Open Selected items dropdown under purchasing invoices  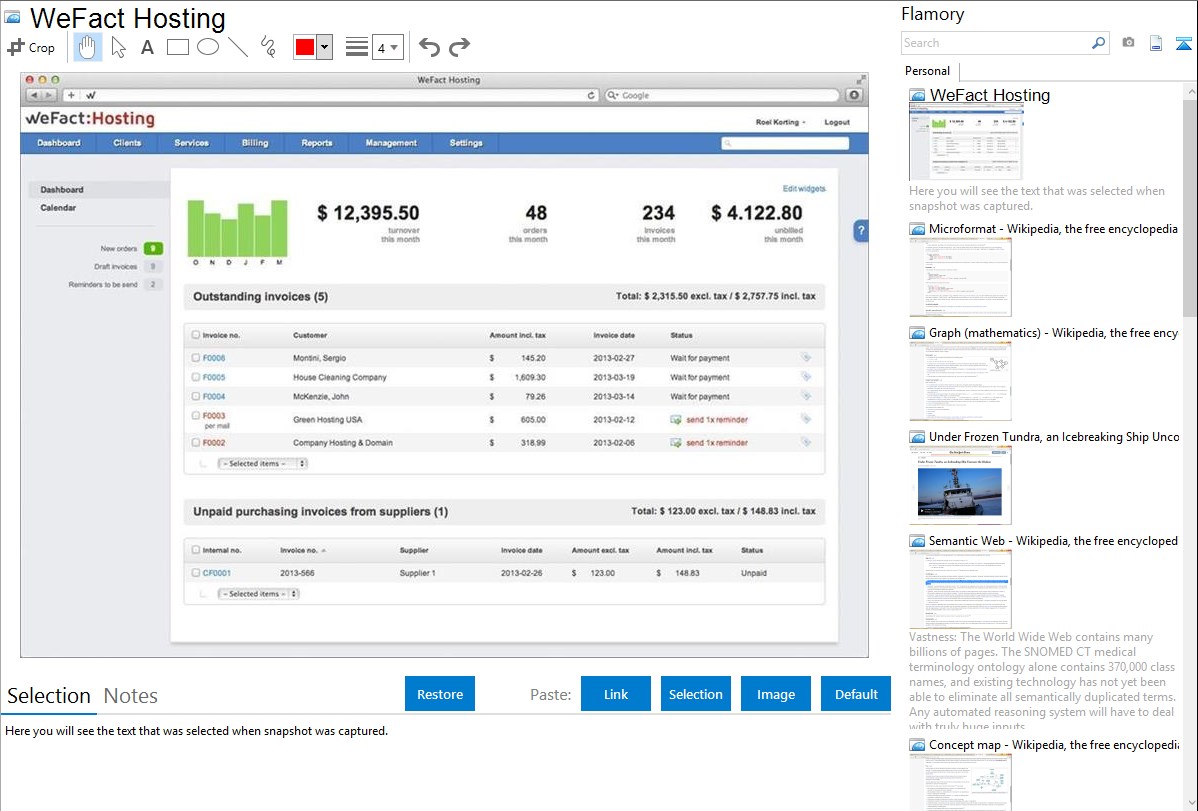[258, 594]
